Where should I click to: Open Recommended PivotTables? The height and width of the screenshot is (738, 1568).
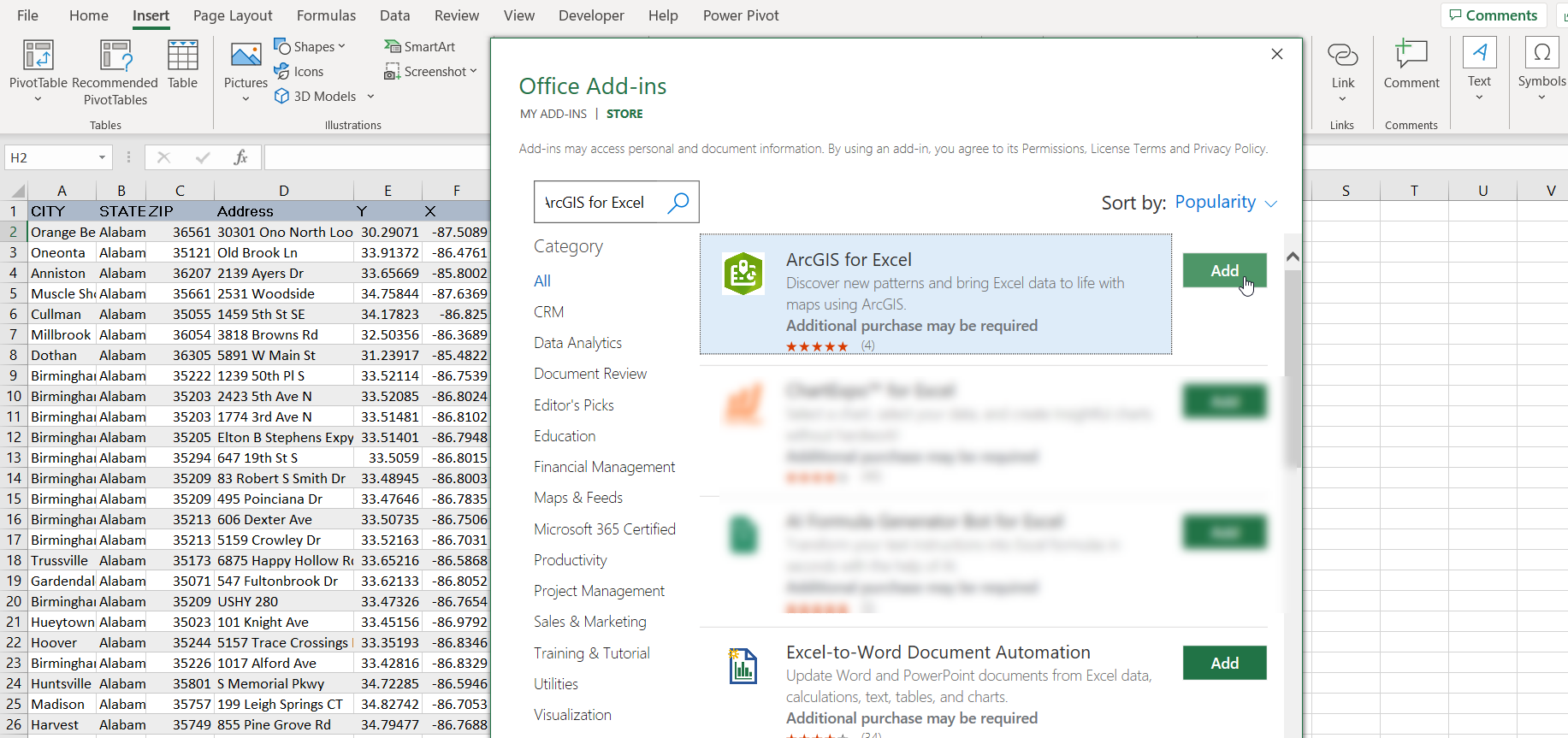[115, 73]
